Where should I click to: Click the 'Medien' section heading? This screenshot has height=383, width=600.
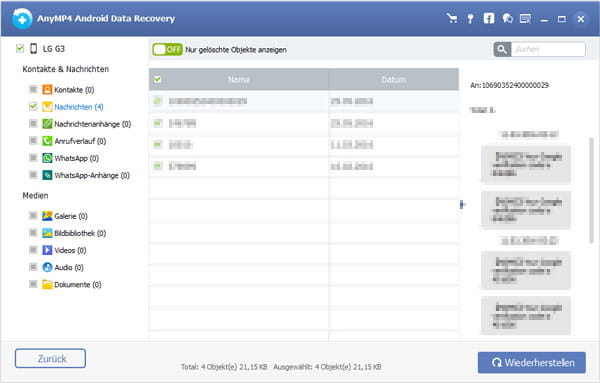coord(35,196)
